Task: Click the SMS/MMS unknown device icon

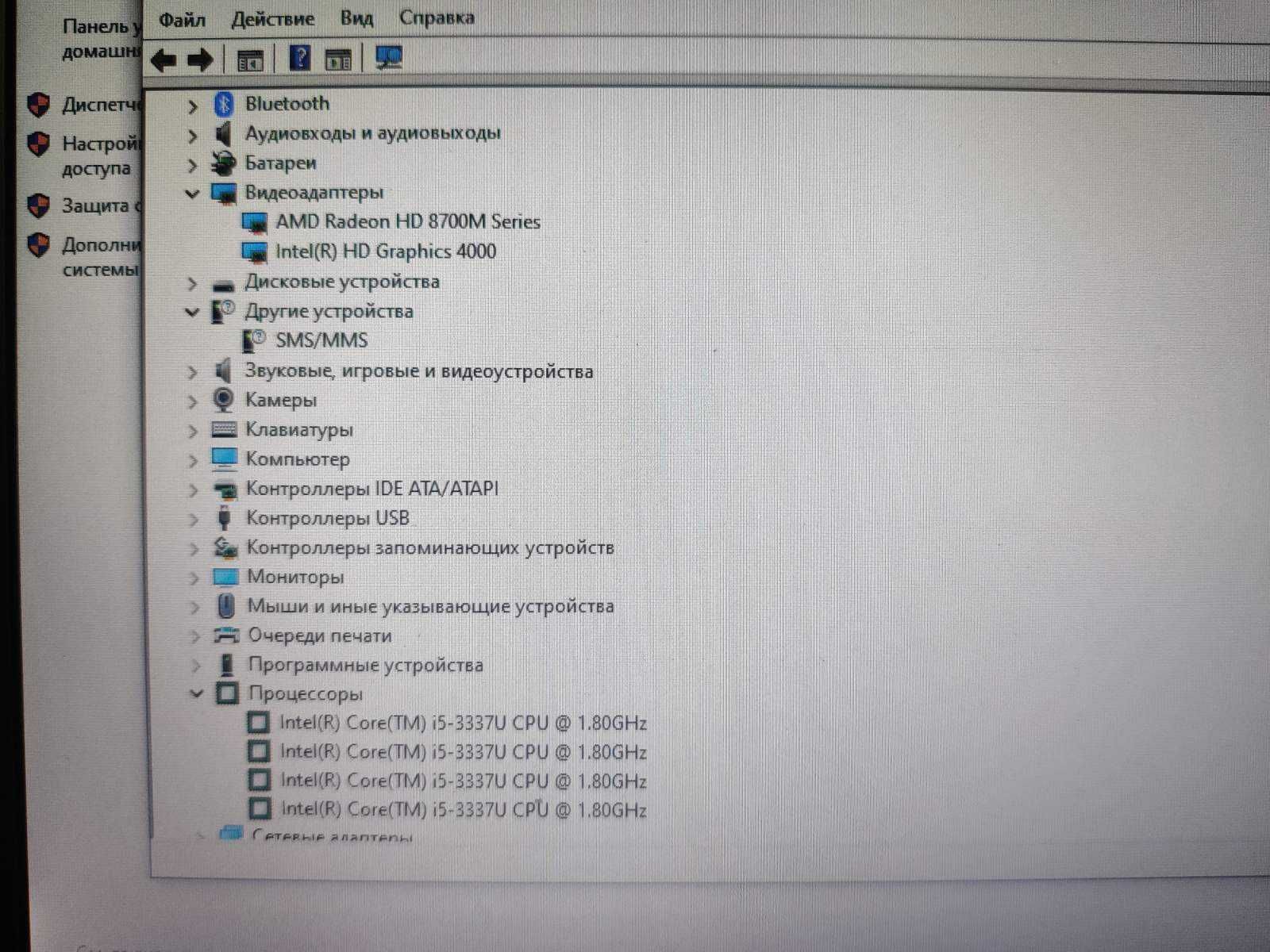Action: pos(253,341)
